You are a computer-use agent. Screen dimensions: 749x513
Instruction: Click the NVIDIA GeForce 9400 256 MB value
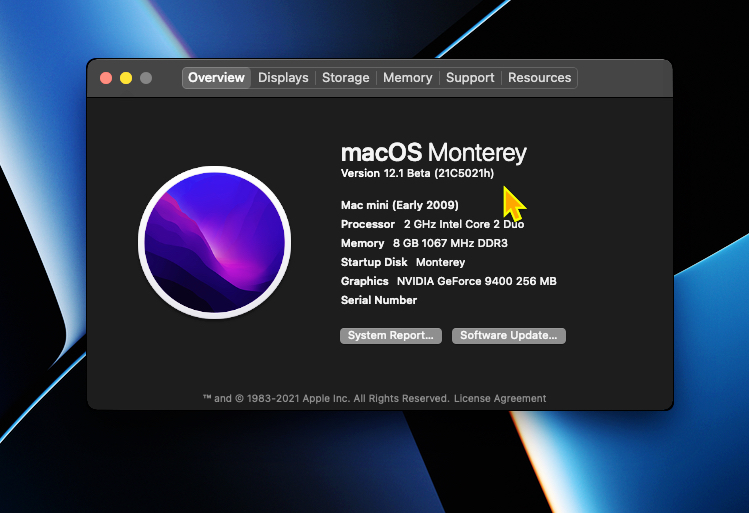tap(477, 281)
